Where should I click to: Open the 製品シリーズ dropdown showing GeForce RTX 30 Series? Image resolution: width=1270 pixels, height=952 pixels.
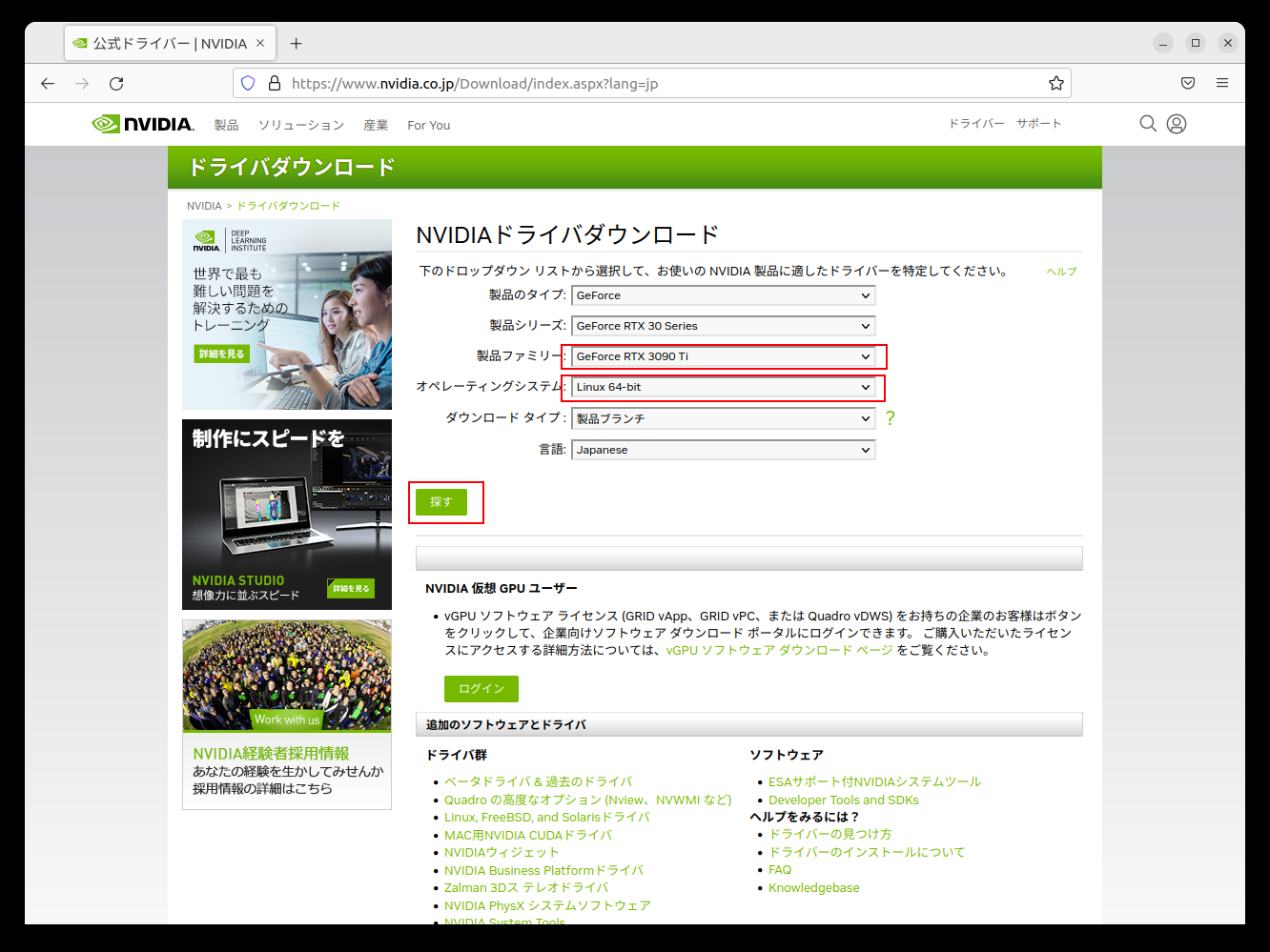(724, 326)
